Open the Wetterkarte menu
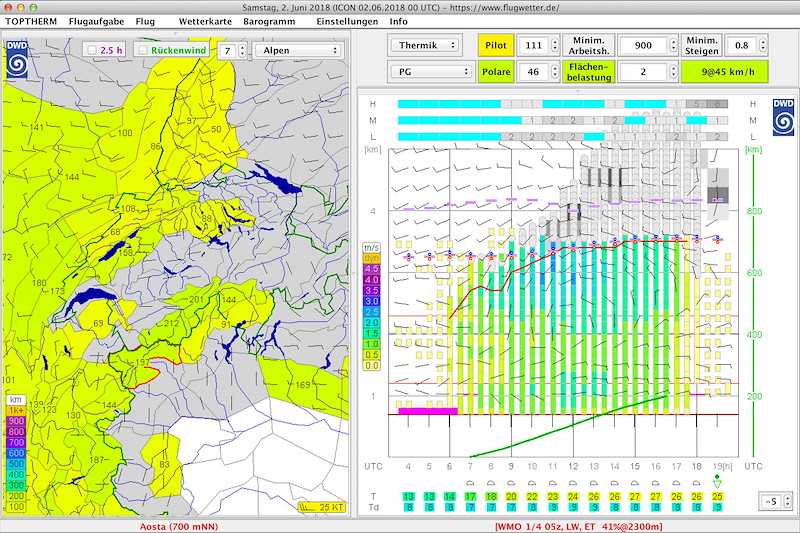 coord(205,21)
